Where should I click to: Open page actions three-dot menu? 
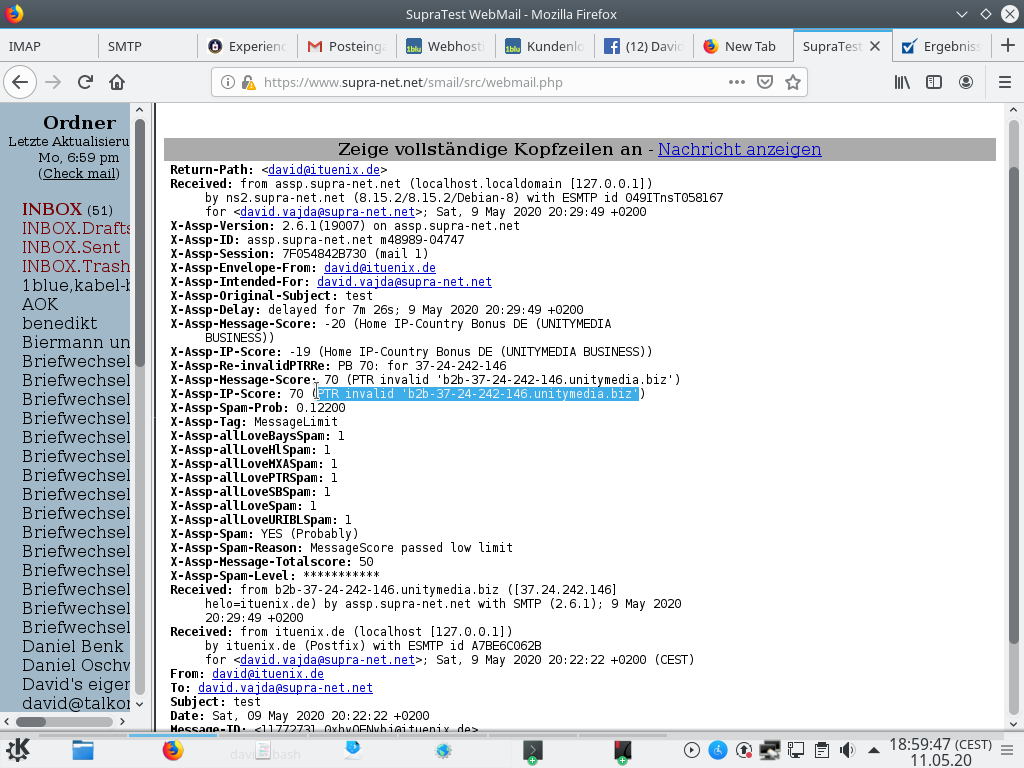(736, 82)
